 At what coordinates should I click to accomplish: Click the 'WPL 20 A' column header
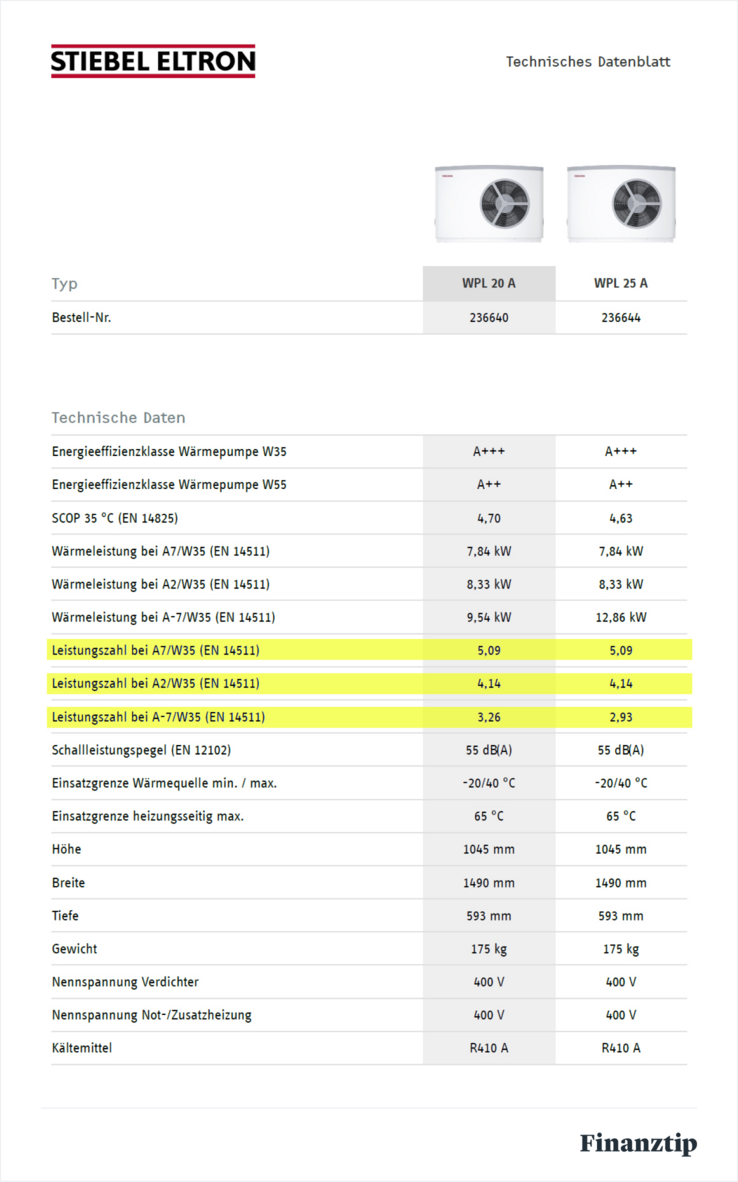tap(489, 283)
